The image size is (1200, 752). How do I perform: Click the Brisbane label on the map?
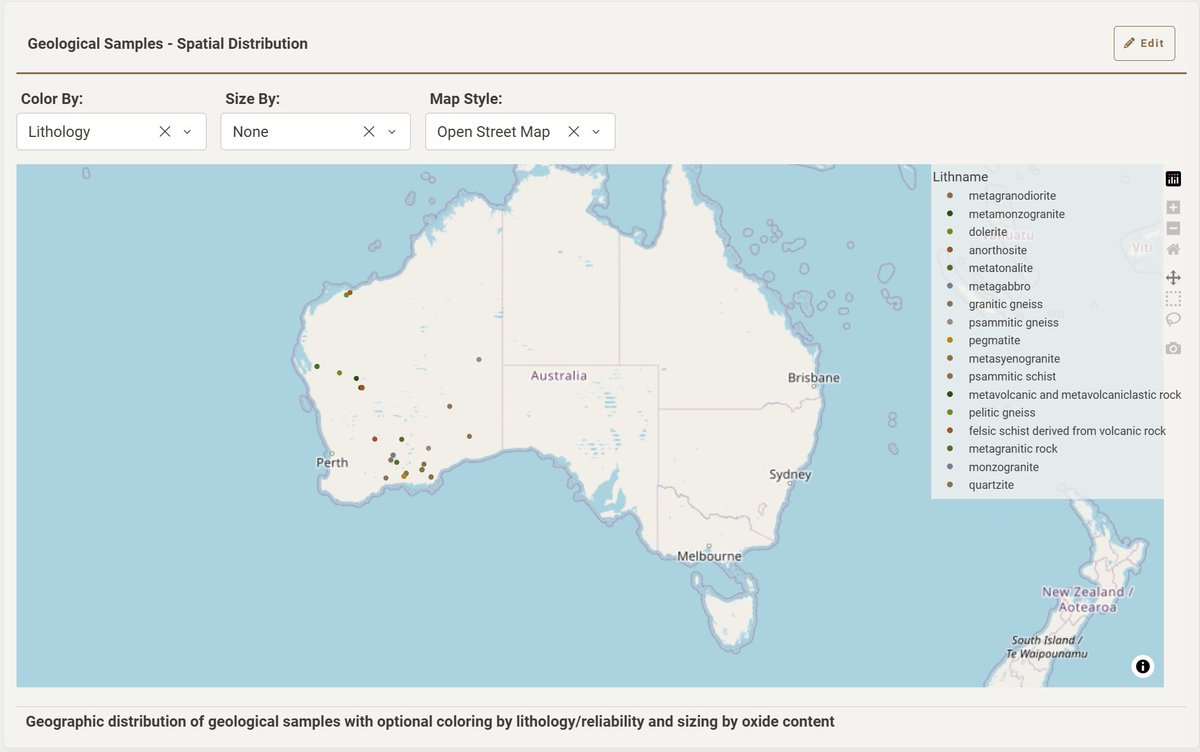[813, 378]
